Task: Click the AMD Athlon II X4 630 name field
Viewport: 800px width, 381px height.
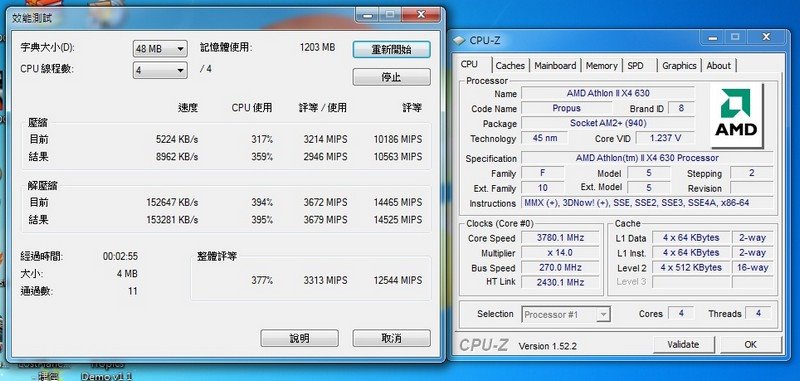Action: point(608,93)
